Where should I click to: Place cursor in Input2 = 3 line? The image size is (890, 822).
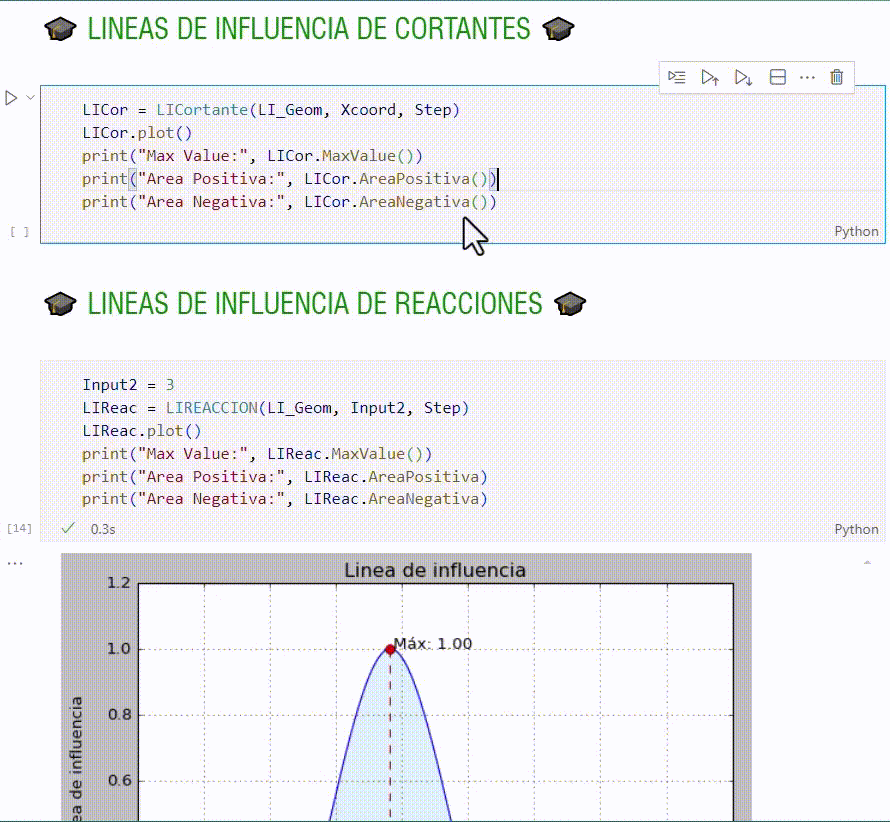pyautogui.click(x=128, y=385)
